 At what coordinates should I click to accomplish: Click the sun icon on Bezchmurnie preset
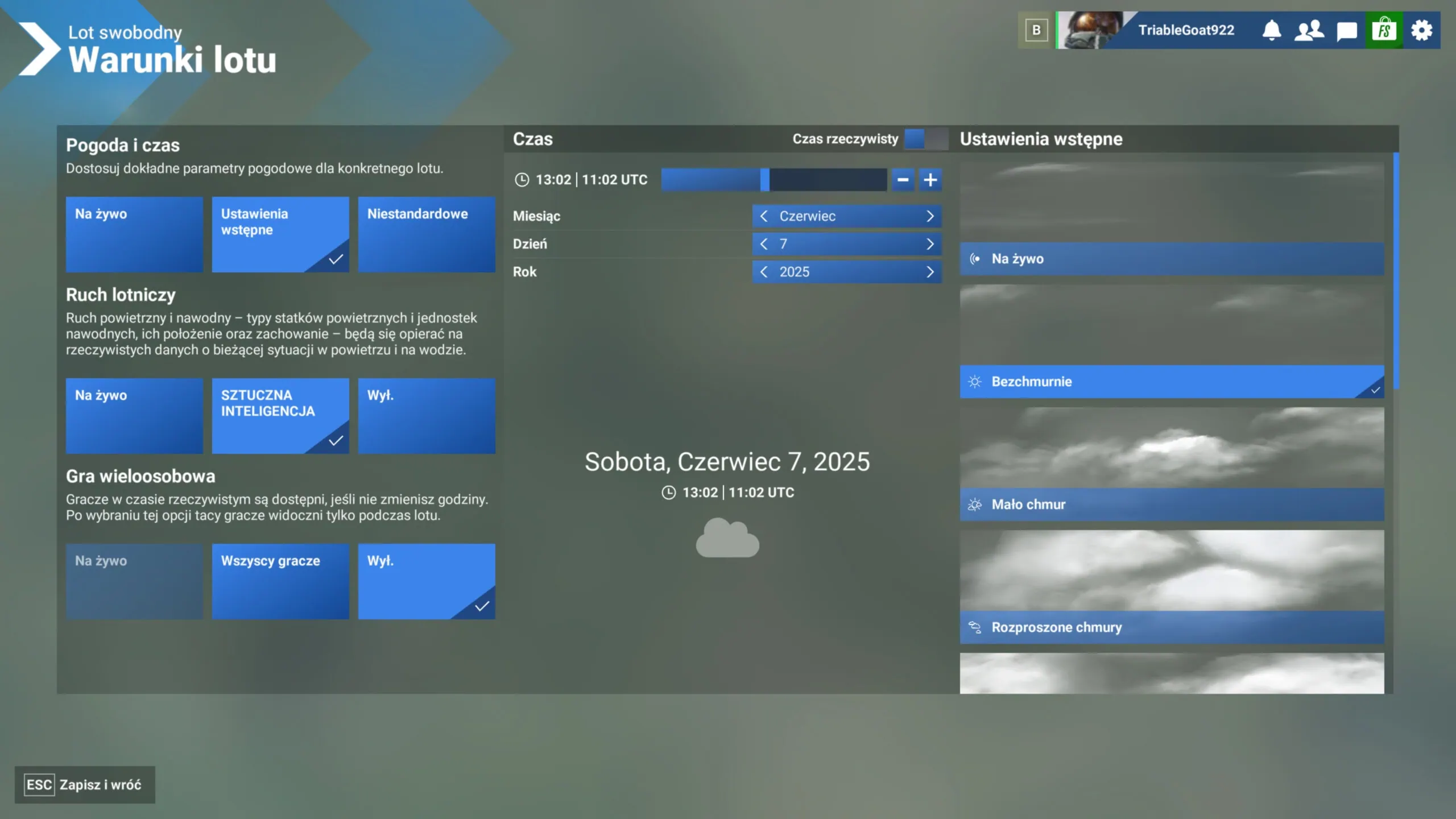tap(975, 382)
